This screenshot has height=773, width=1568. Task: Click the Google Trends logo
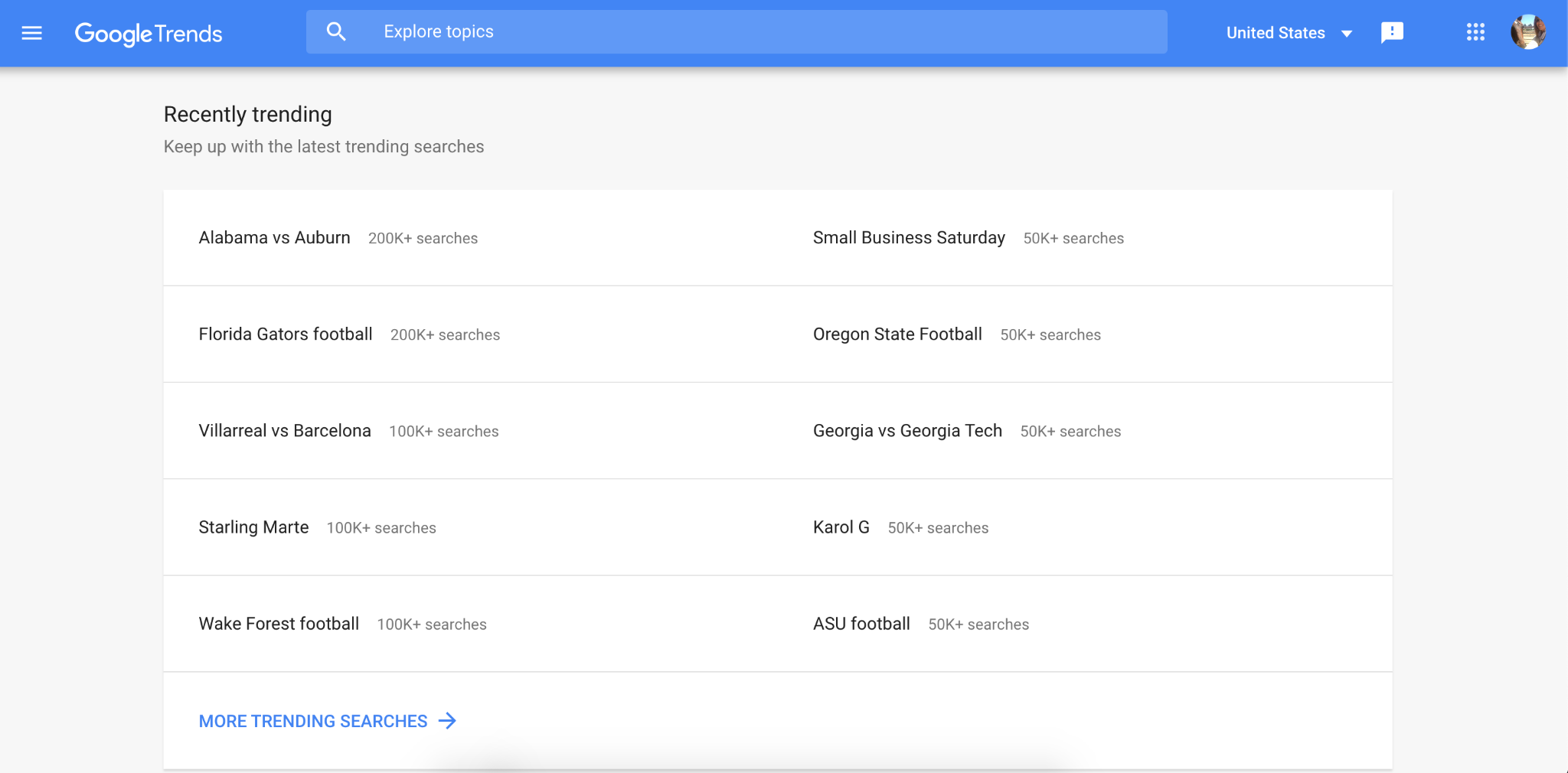(x=149, y=34)
